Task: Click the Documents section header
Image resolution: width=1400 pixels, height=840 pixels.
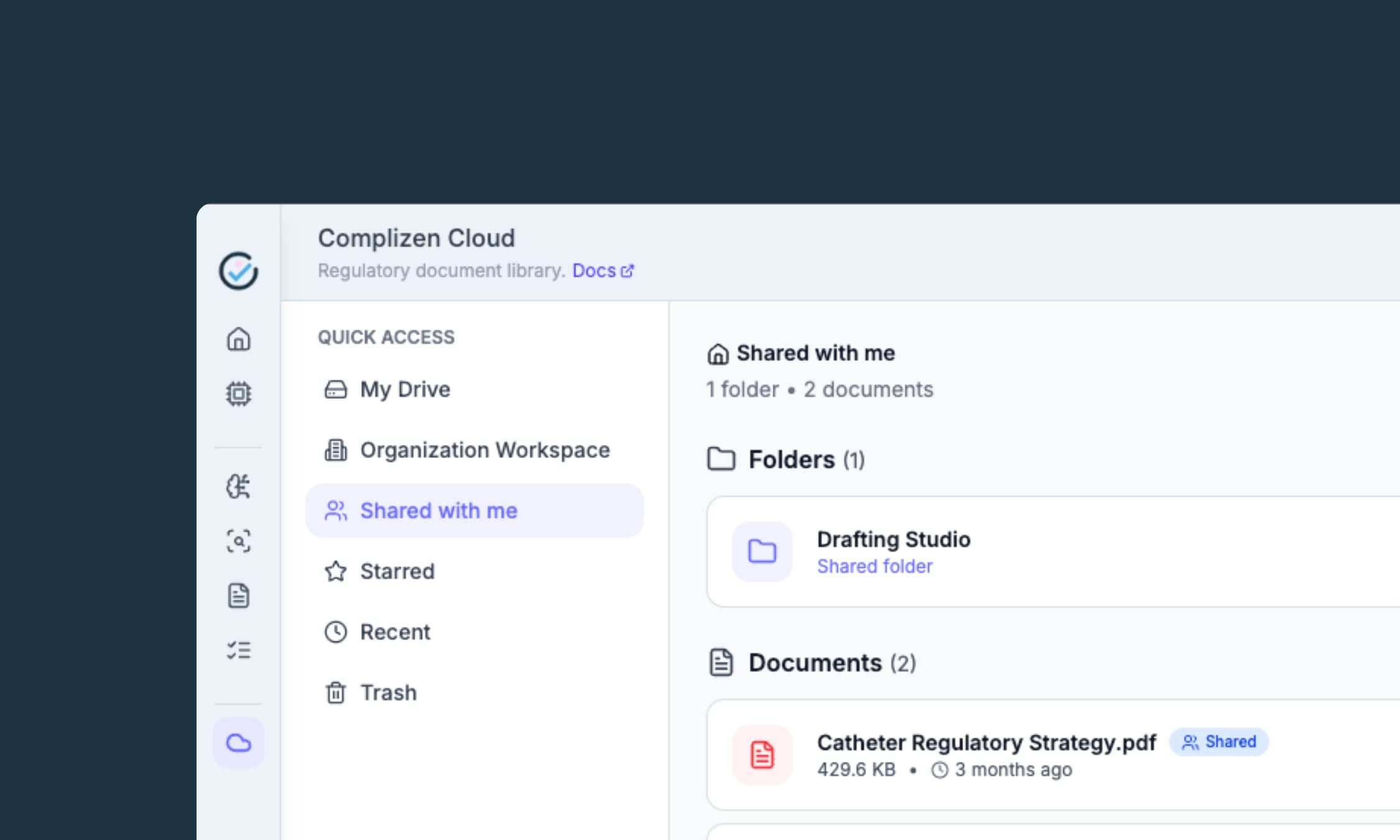Action: 833,663
